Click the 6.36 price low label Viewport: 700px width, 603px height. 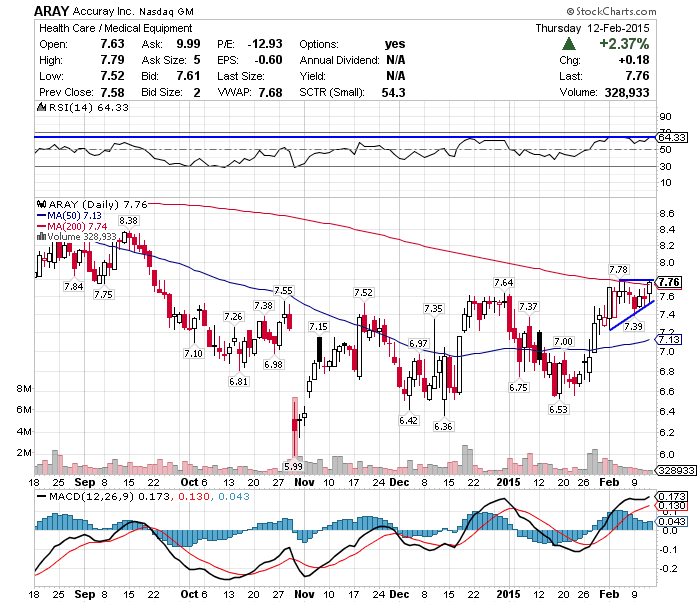(443, 426)
